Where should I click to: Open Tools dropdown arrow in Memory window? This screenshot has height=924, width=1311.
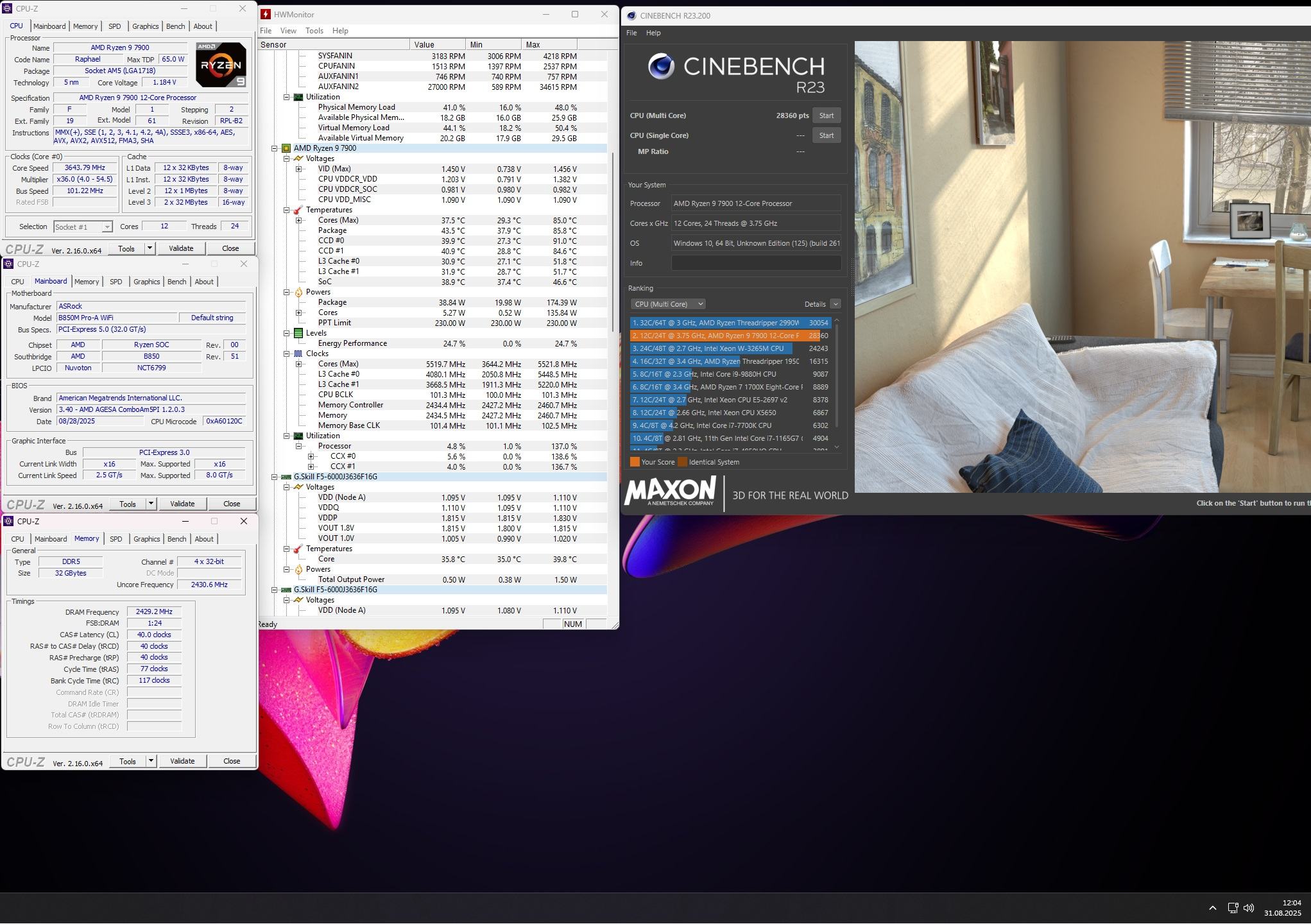tap(151, 761)
